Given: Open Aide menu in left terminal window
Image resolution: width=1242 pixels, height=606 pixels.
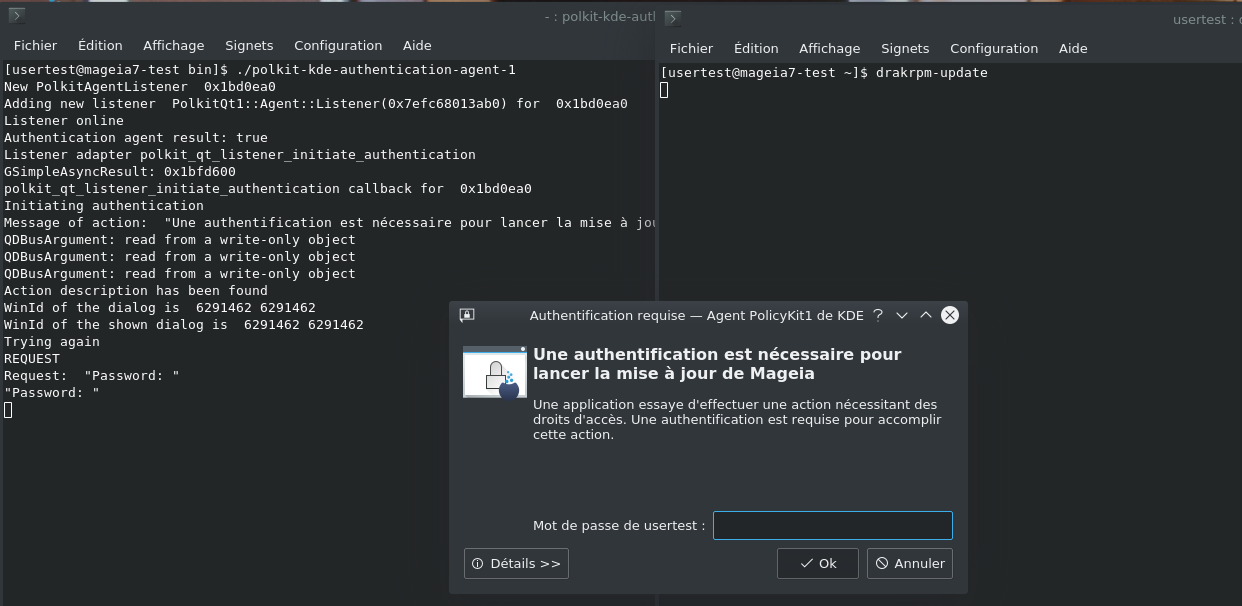Looking at the screenshot, I should click(417, 46).
